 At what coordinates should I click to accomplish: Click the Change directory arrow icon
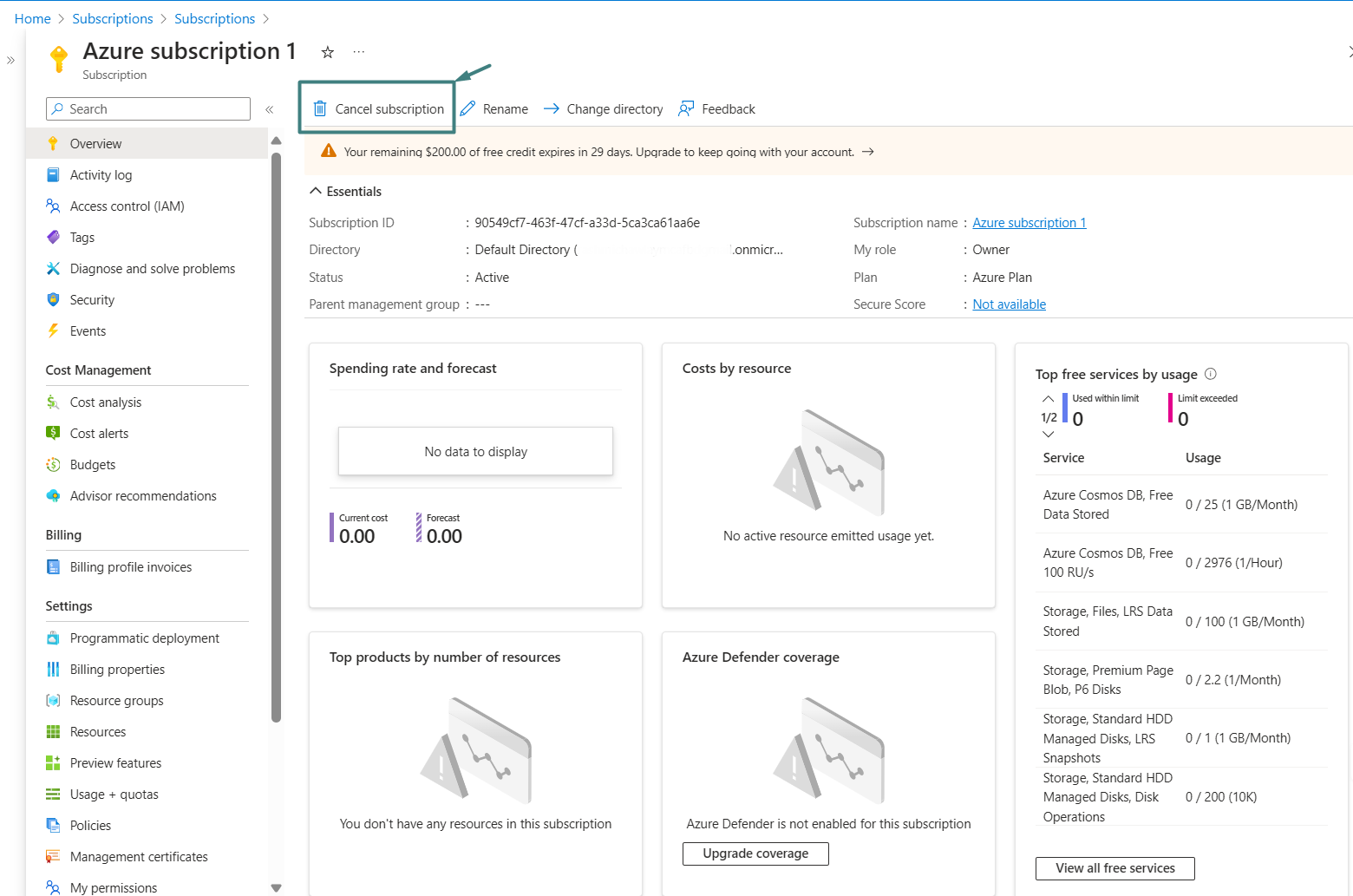tap(552, 108)
